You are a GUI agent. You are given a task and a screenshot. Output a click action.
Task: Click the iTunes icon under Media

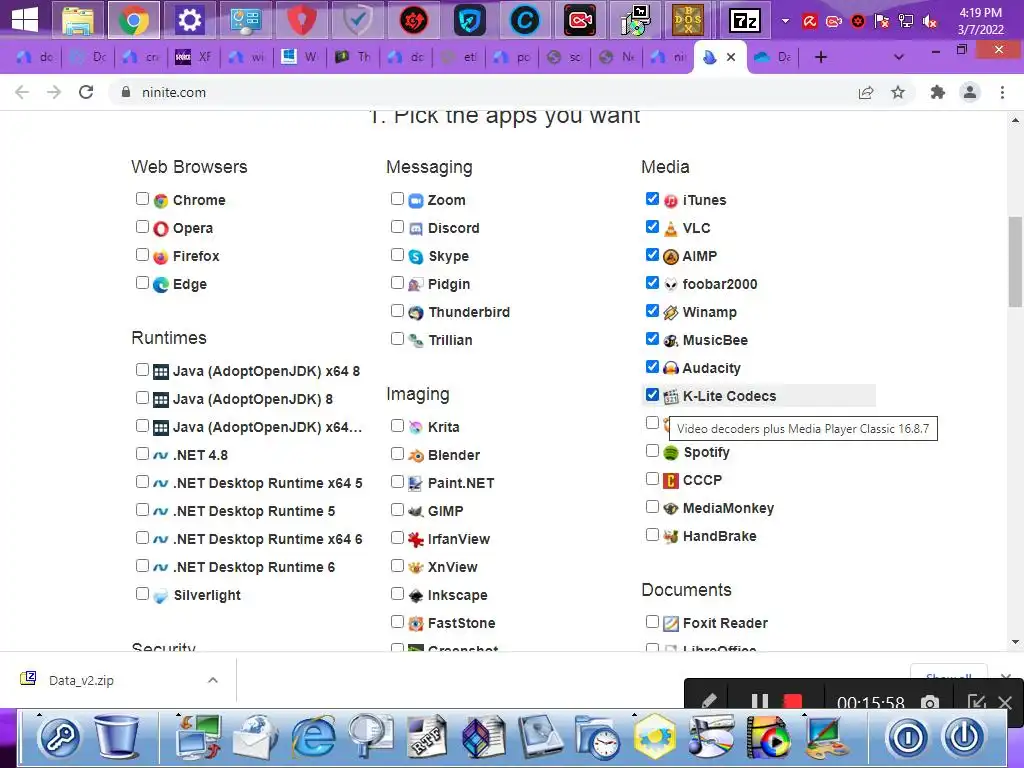671,200
